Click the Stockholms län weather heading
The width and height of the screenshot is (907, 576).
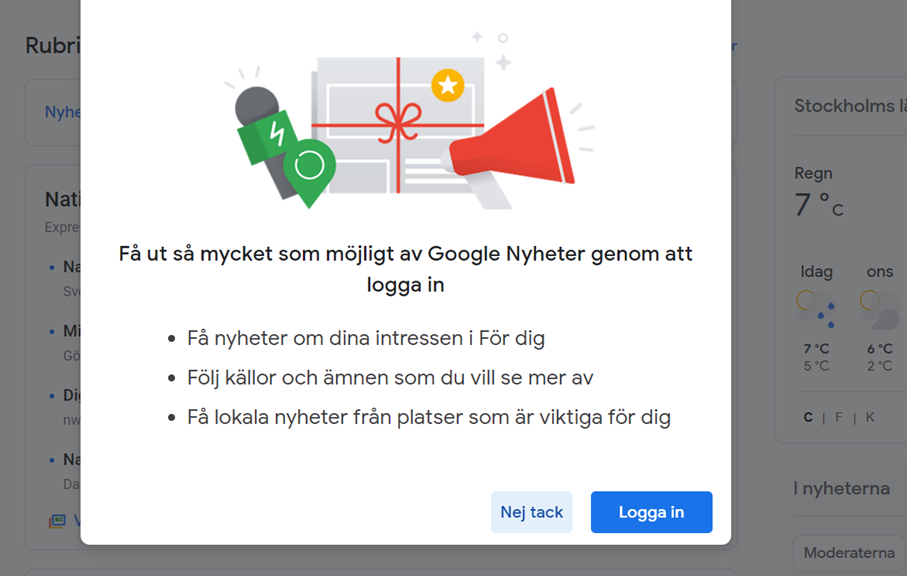tap(850, 106)
